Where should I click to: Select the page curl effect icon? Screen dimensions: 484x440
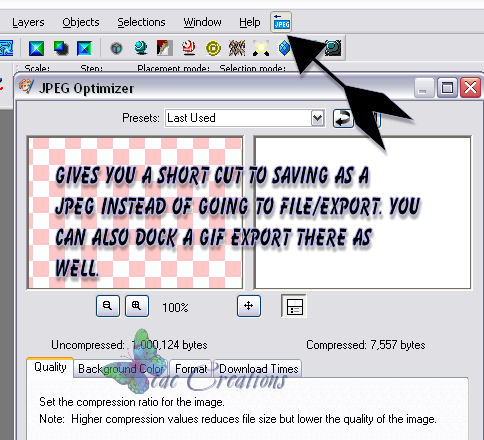click(x=165, y=48)
